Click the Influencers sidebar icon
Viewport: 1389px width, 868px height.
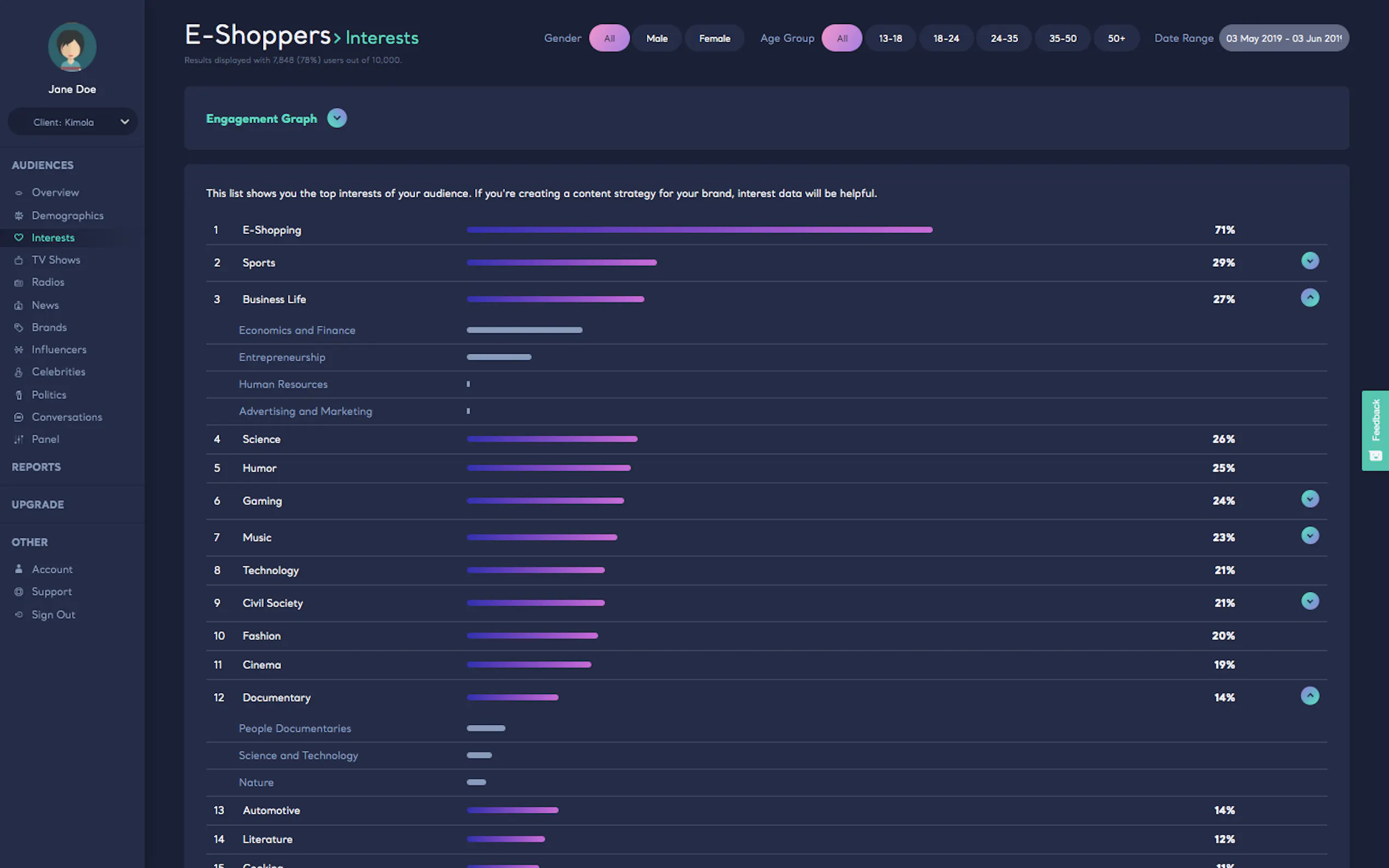coord(19,350)
